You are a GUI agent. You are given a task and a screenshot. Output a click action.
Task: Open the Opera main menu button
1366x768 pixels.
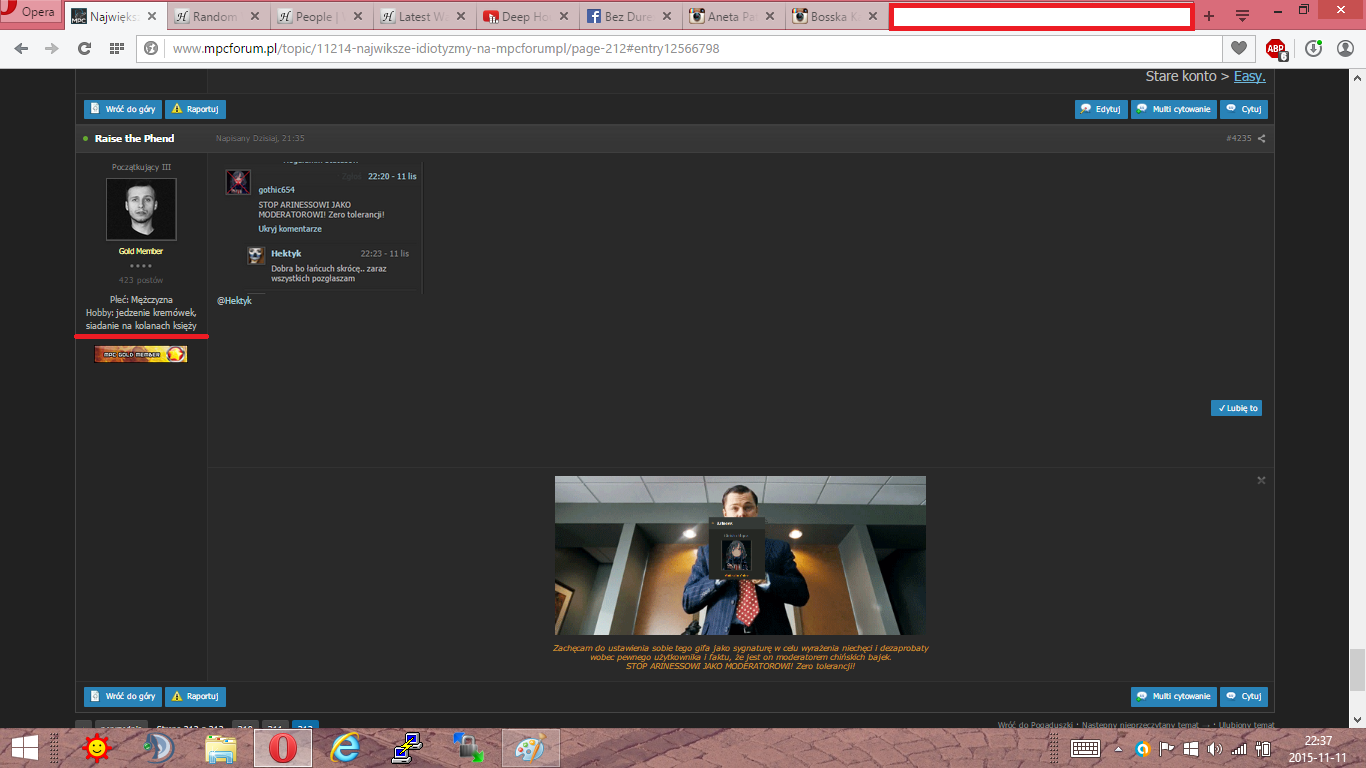coord(31,14)
